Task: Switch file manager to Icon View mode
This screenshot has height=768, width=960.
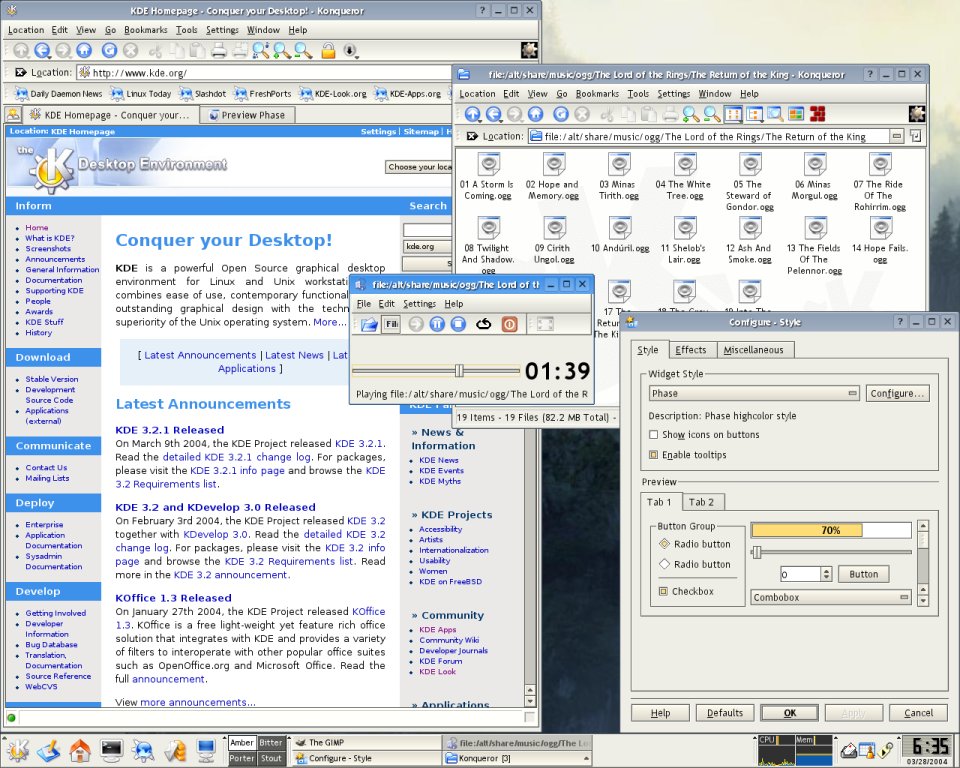Action: click(x=733, y=114)
